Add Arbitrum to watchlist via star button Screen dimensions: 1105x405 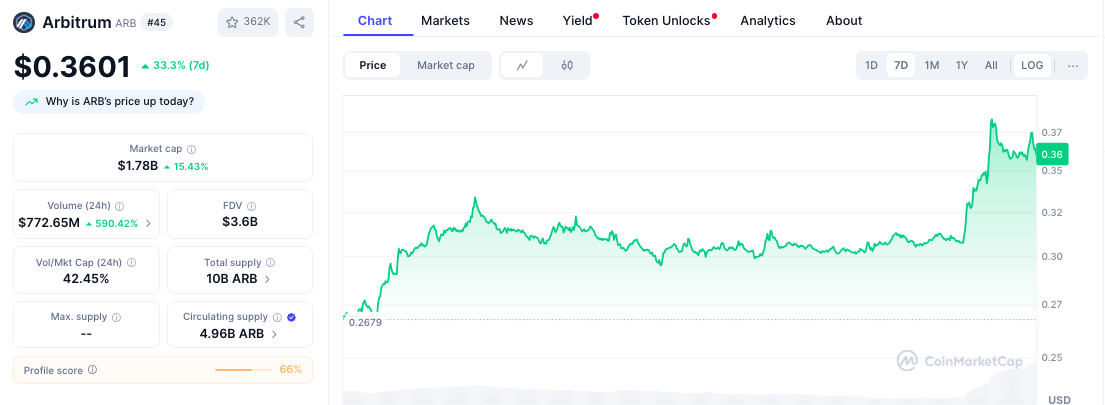pos(248,23)
